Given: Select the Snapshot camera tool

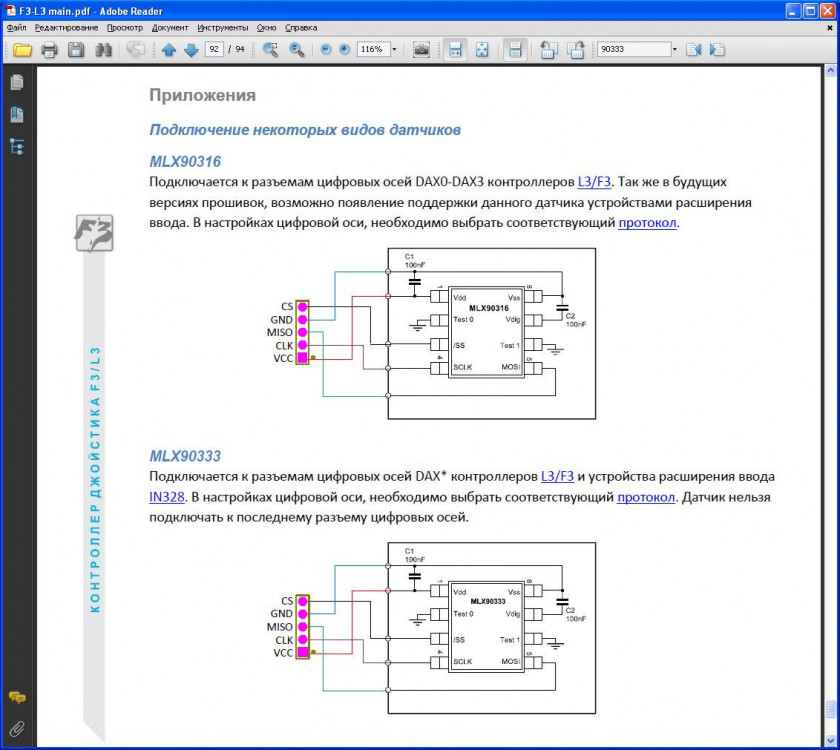Looking at the screenshot, I should tap(421, 50).
